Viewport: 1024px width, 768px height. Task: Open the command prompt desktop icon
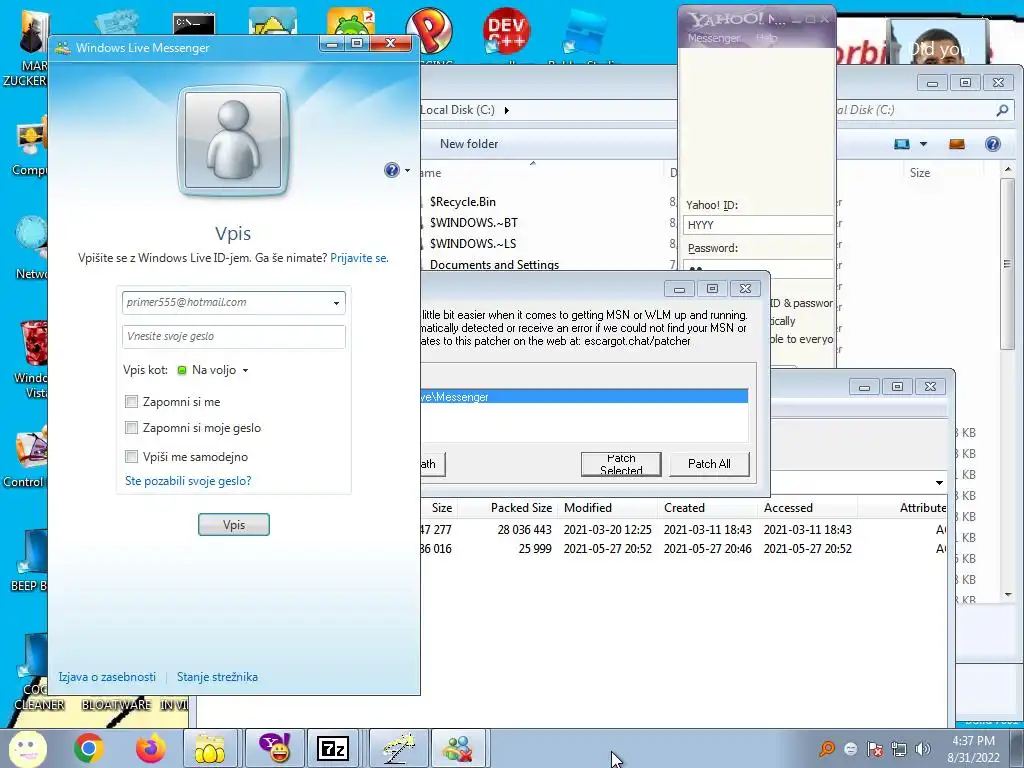[194, 25]
